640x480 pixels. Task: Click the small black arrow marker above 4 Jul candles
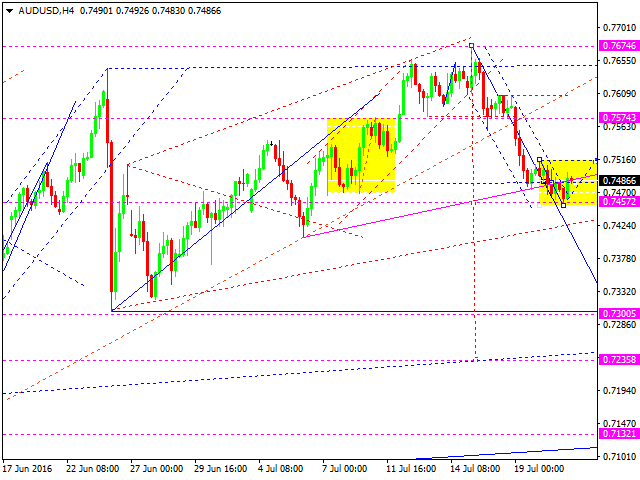271,144
